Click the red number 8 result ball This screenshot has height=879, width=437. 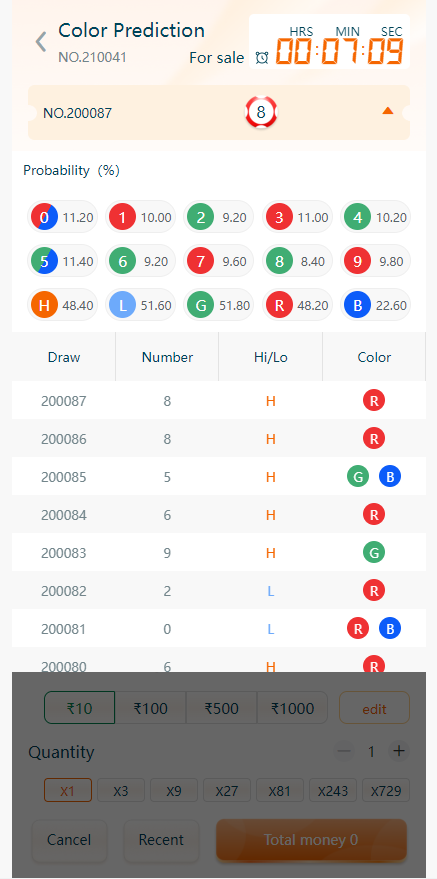pos(261,113)
